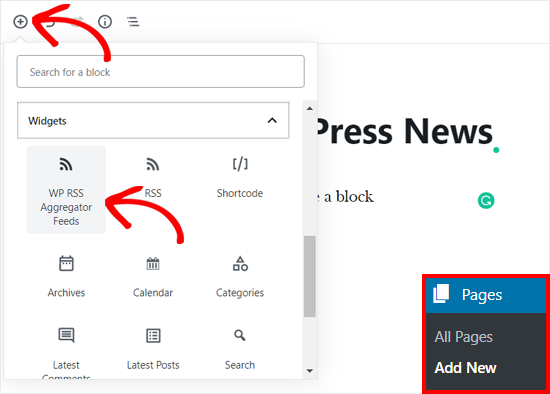Click the block list scrollbar up arrow
Screen dimensions: 550x394
tap(309, 108)
